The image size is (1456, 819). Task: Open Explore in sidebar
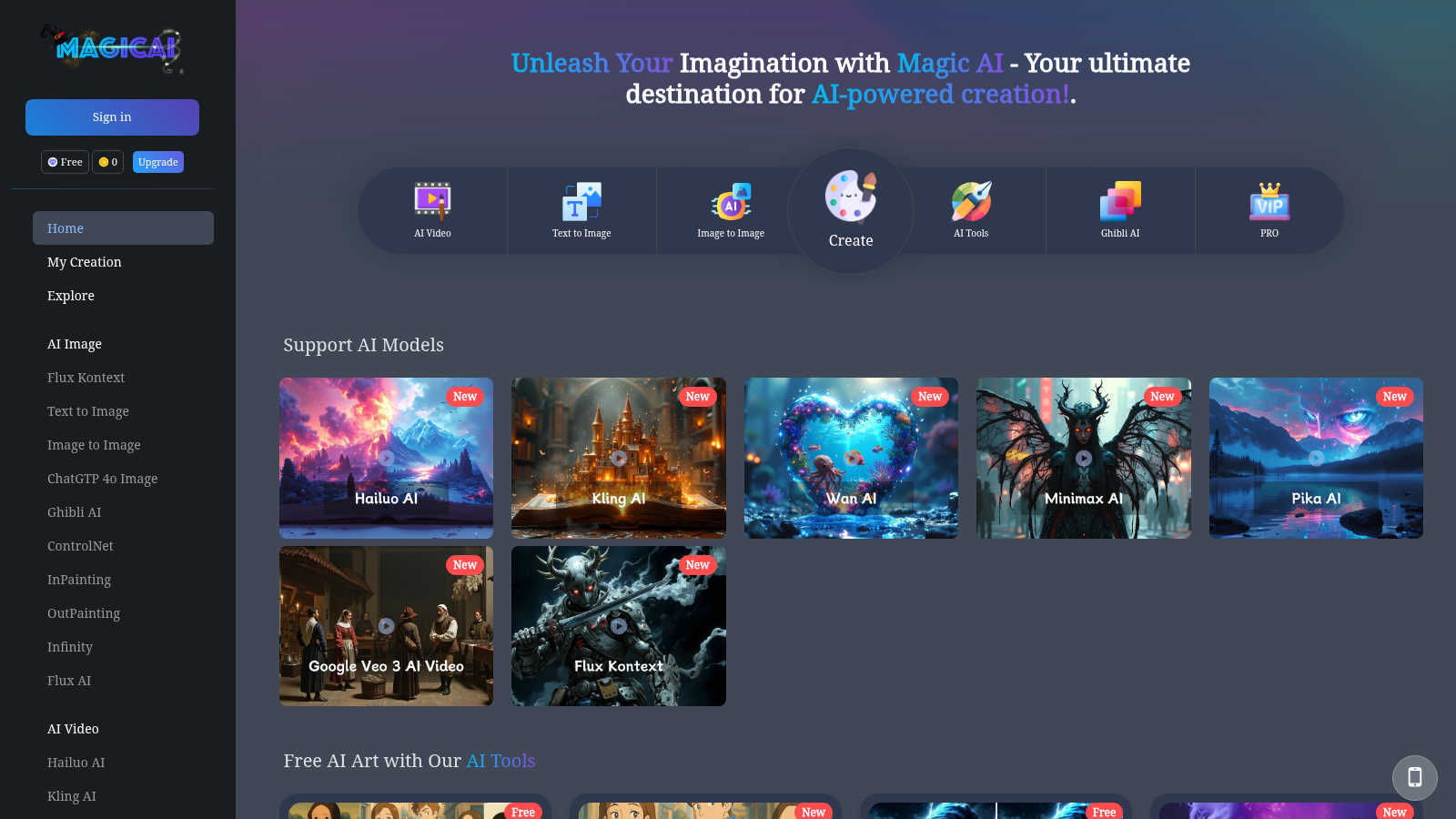(x=71, y=296)
